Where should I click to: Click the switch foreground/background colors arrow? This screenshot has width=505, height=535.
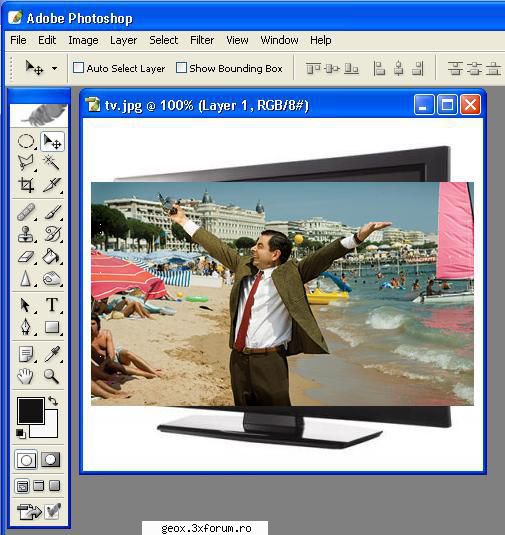point(53,401)
